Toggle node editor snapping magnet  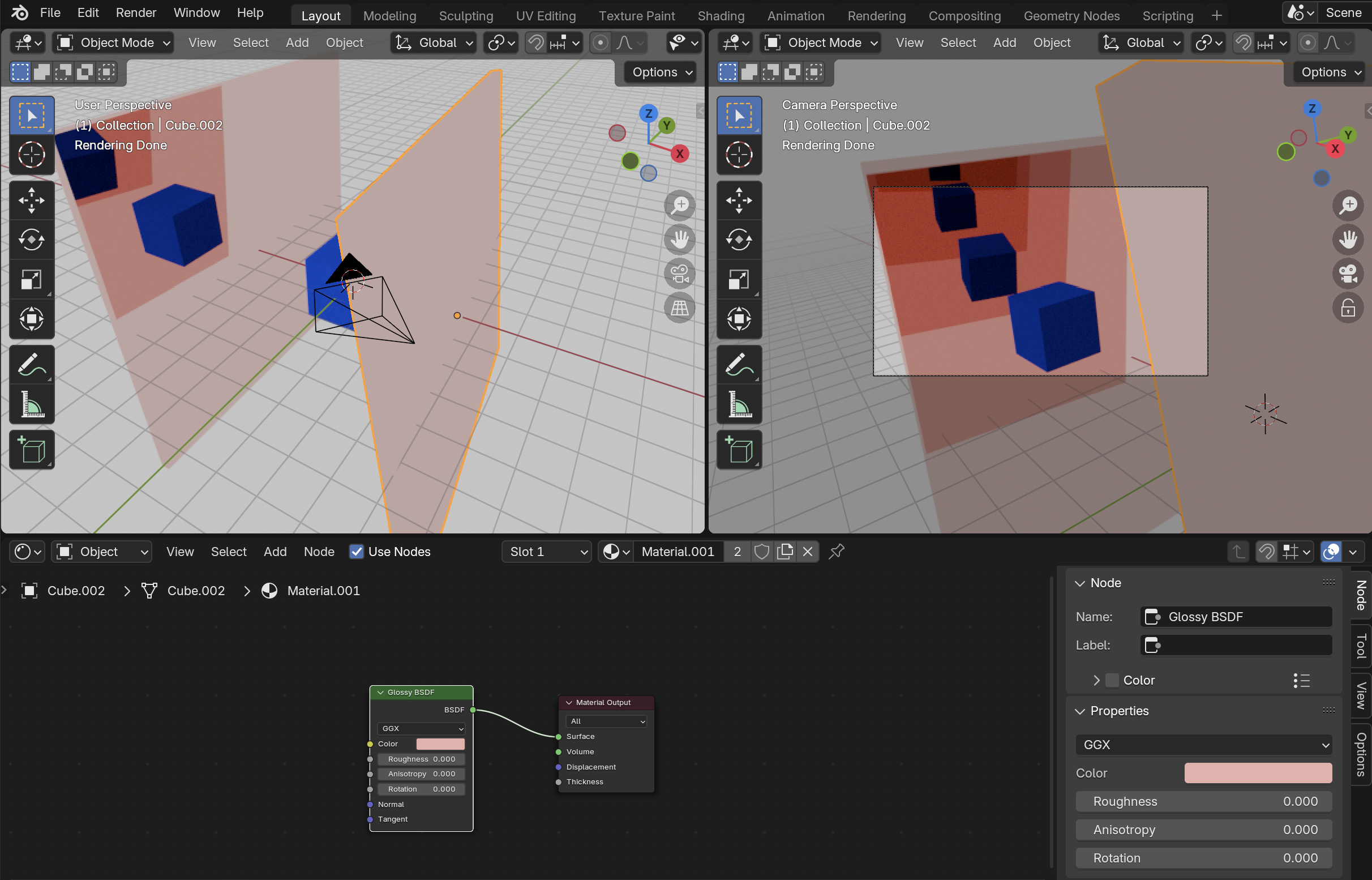(1266, 552)
